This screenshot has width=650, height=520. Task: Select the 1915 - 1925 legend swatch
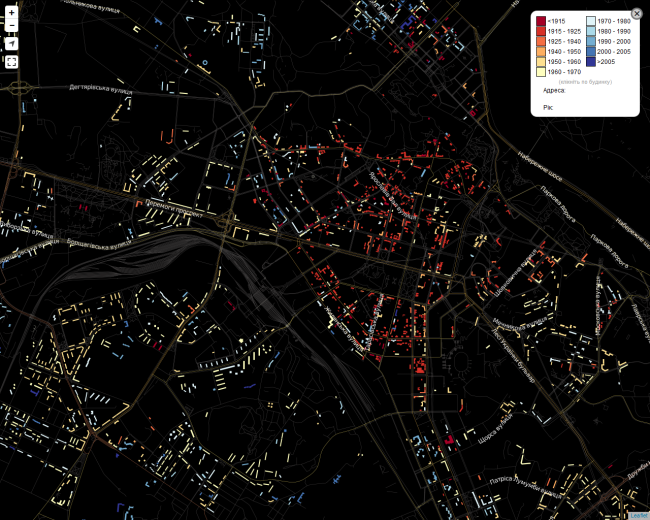tap(540, 32)
